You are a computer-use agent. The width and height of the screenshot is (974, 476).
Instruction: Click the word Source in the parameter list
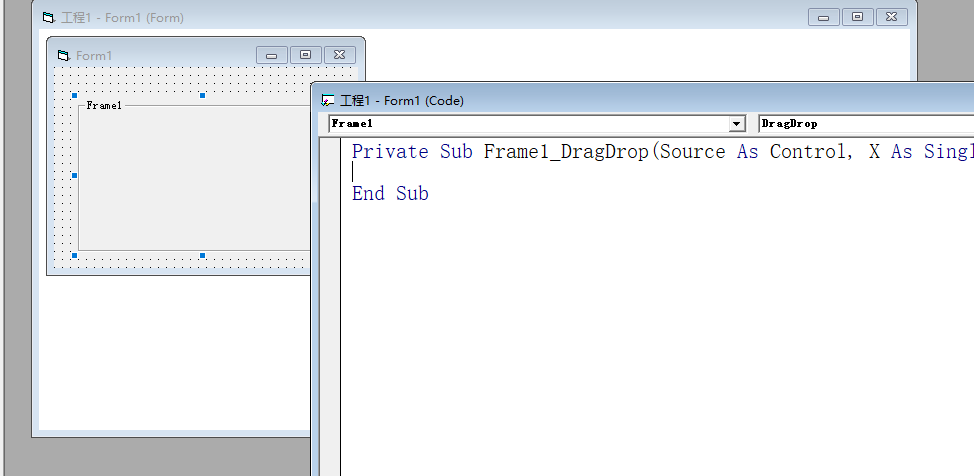[x=692, y=152]
